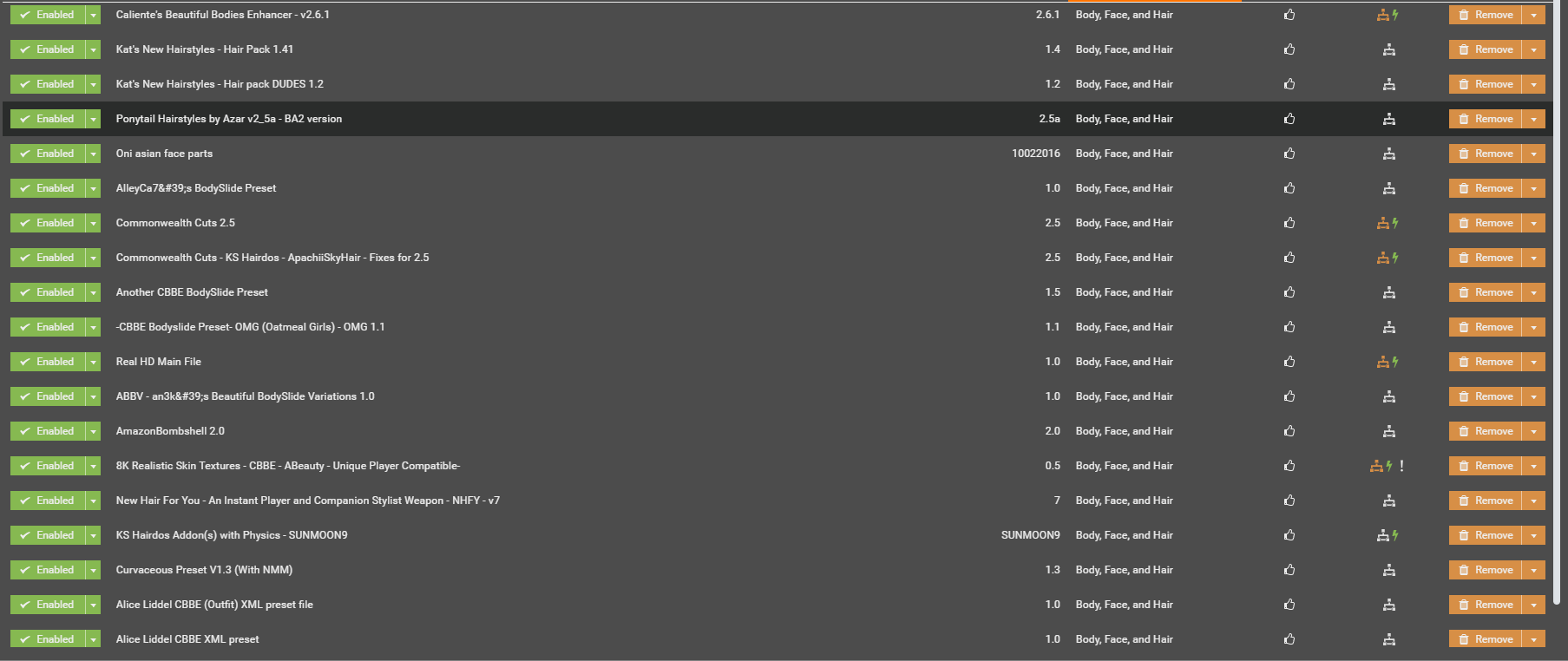Toggle Enabled state of Ponytail Hairstyles by Azar

coord(48,119)
